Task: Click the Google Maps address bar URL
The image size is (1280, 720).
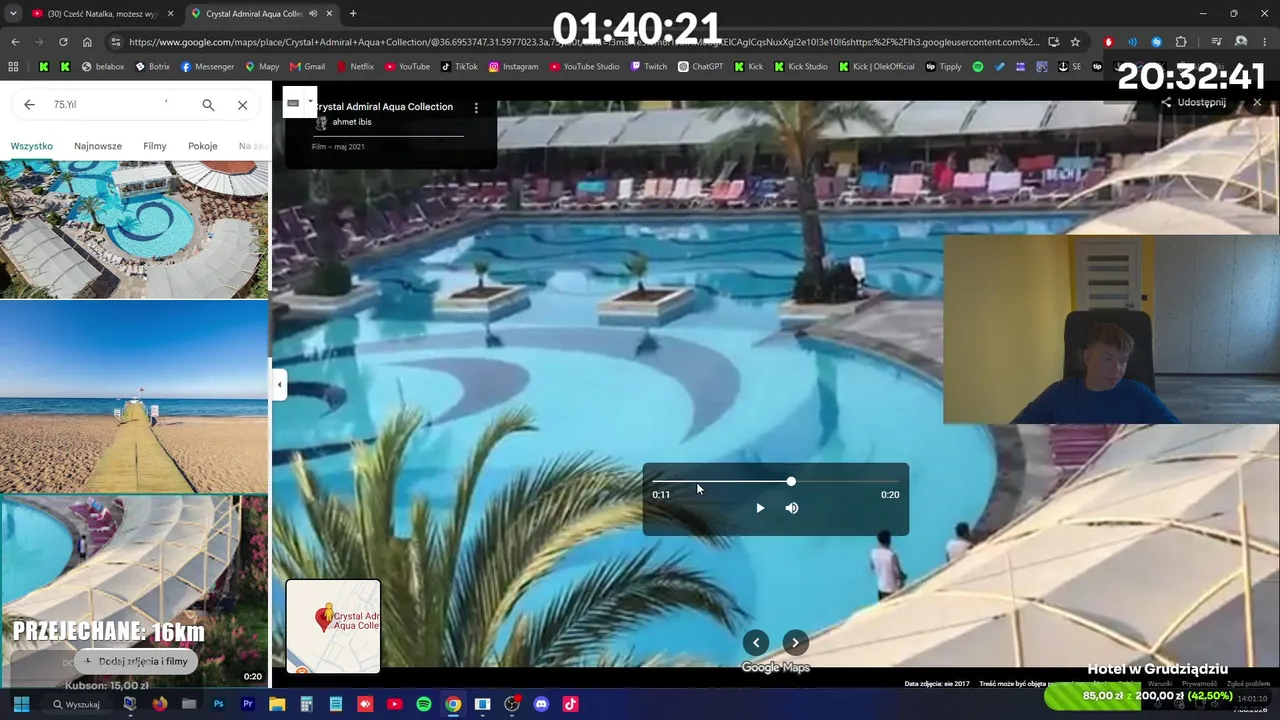Action: click(x=584, y=42)
